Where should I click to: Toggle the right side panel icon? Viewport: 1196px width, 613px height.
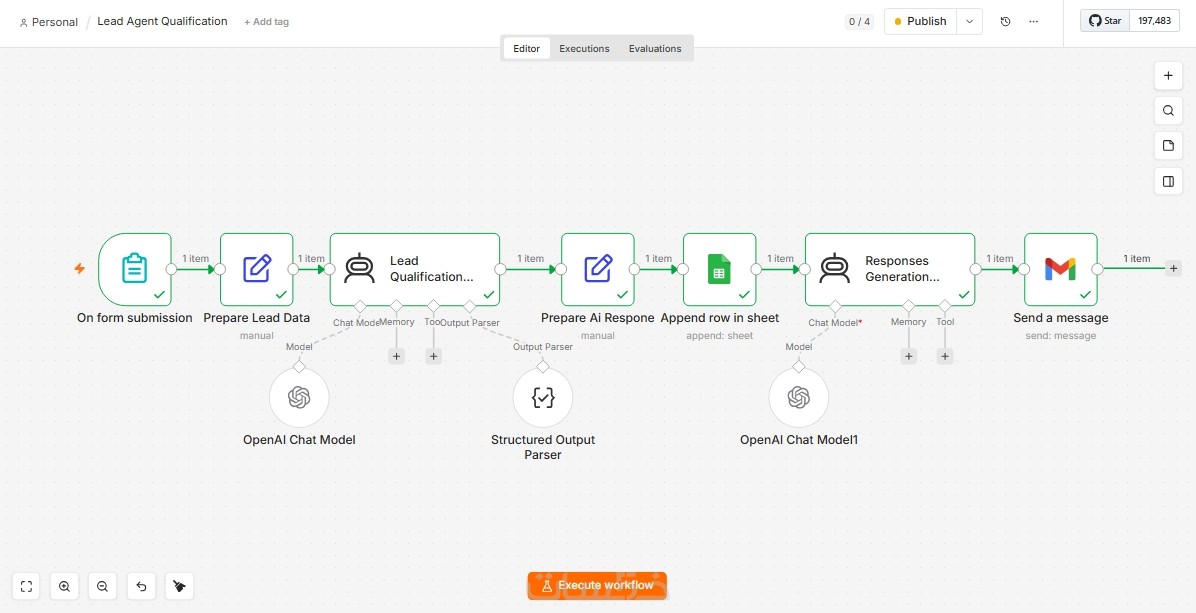(1168, 181)
